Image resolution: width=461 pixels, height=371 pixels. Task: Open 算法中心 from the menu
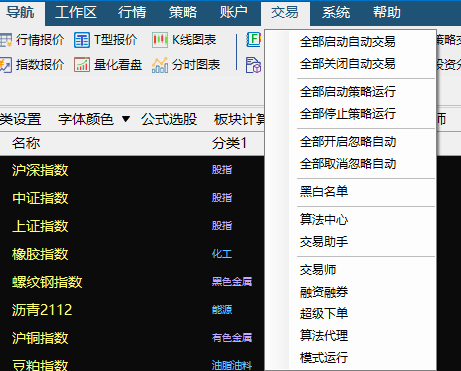pos(324,220)
